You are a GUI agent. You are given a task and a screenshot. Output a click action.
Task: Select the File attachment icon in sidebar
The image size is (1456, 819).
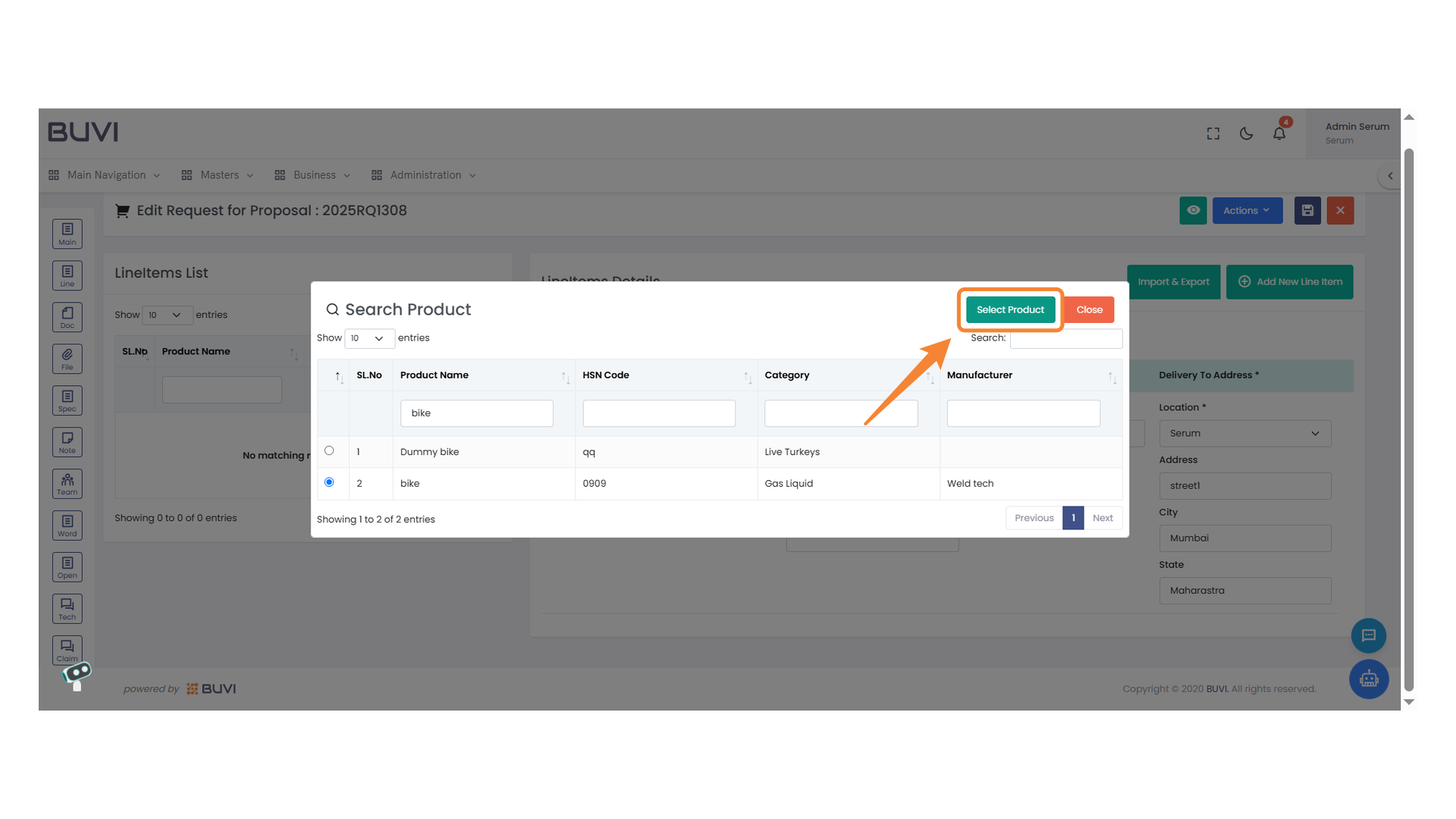click(67, 358)
